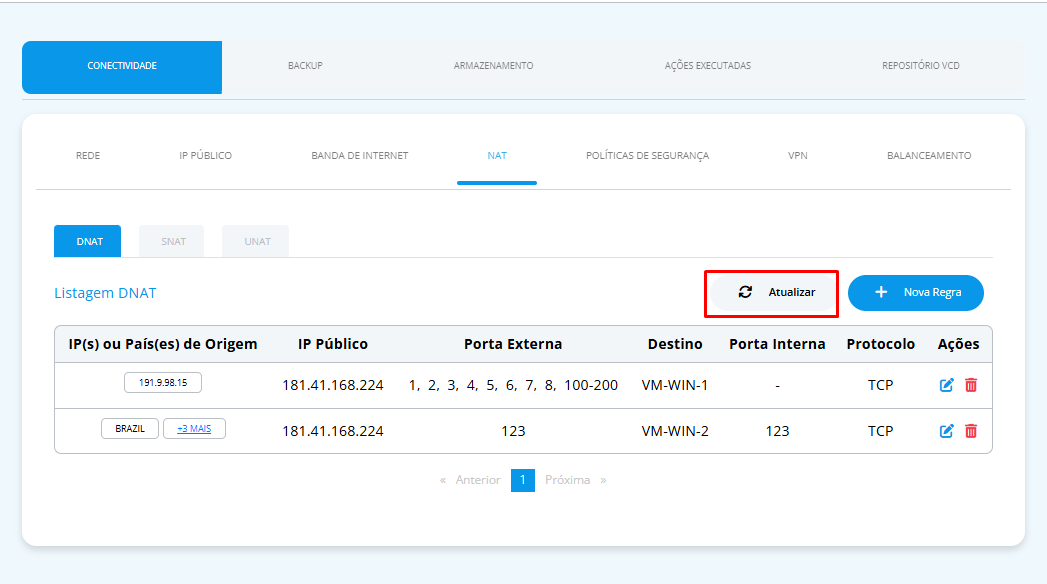1047x584 pixels.
Task: Go to Ações Executadas tab
Action: coord(708,66)
